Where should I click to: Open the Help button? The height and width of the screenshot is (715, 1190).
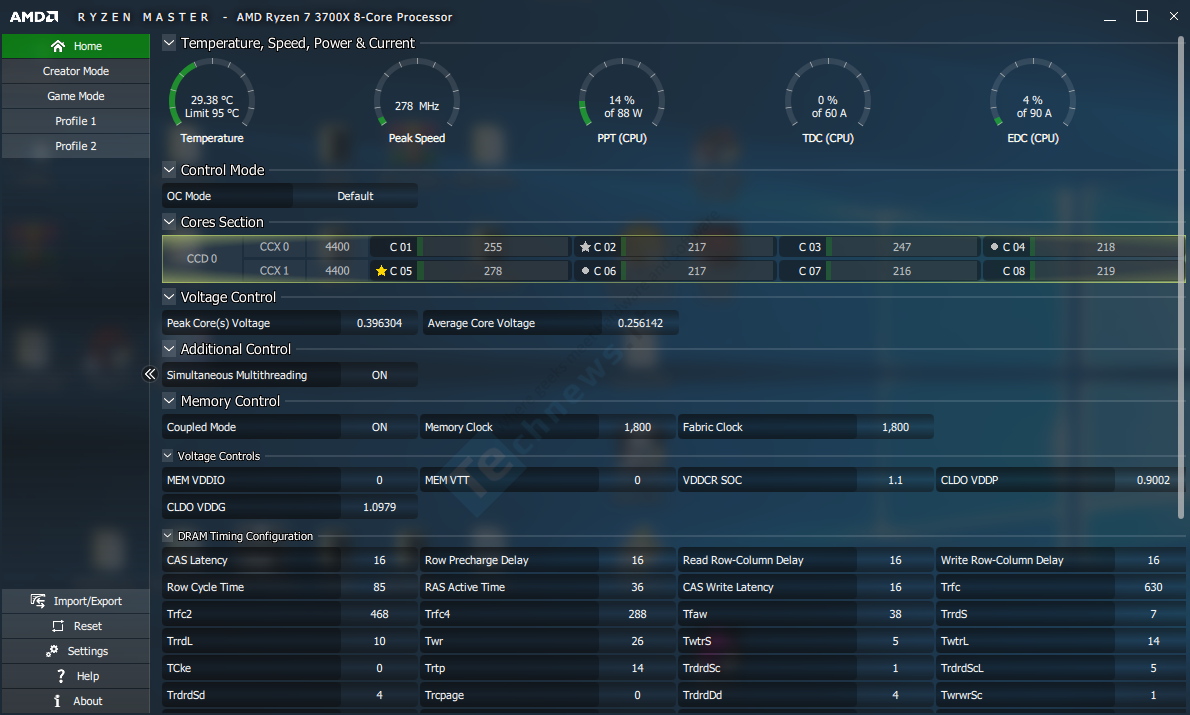tap(76, 676)
